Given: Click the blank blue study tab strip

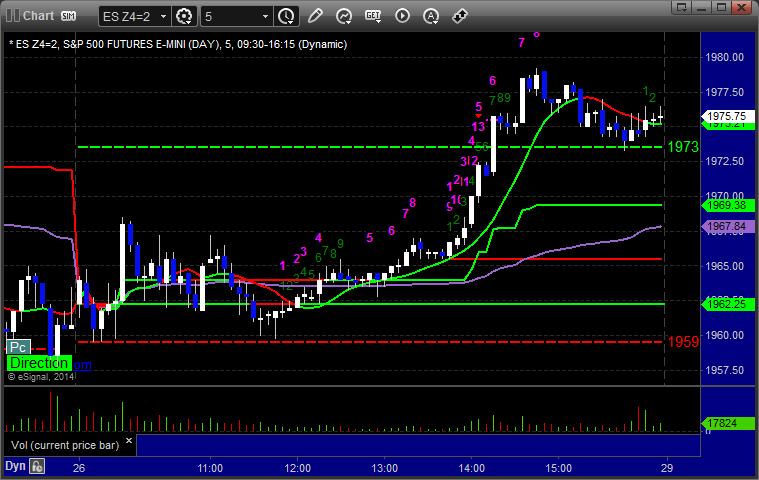Looking at the screenshot, I should [x=418, y=445].
